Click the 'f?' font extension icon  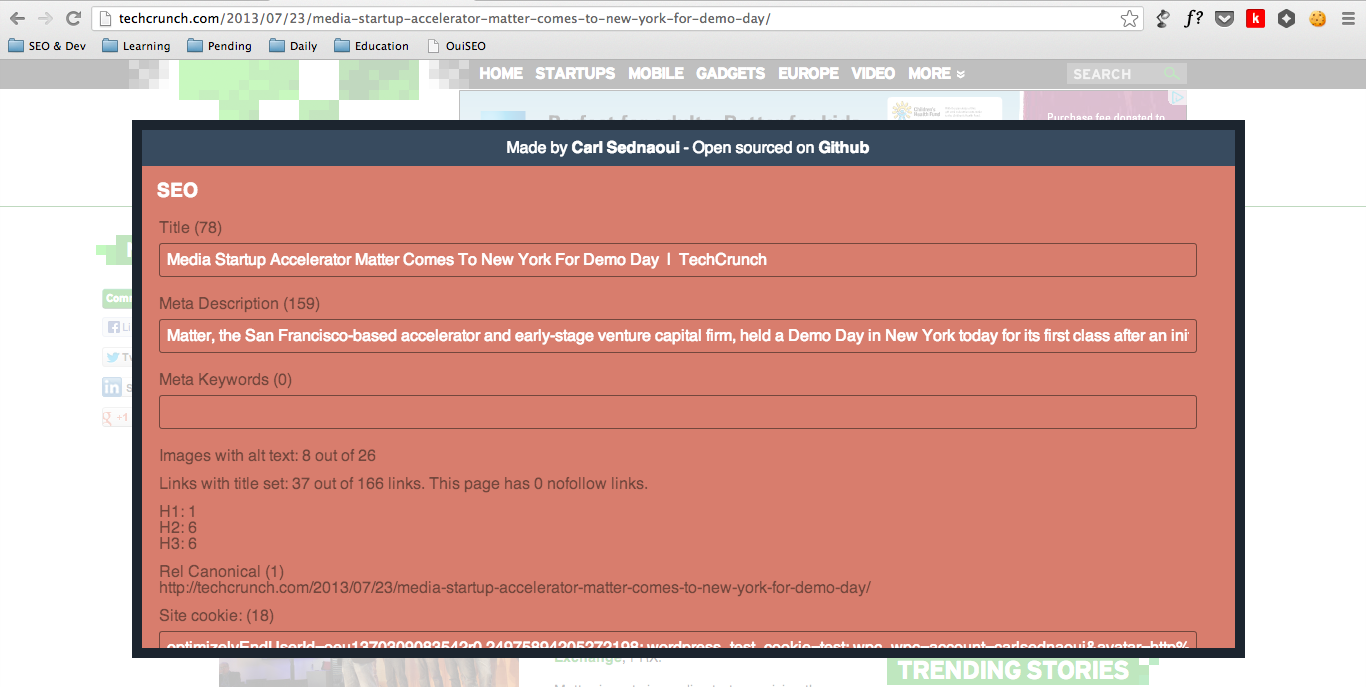pyautogui.click(x=1192, y=18)
